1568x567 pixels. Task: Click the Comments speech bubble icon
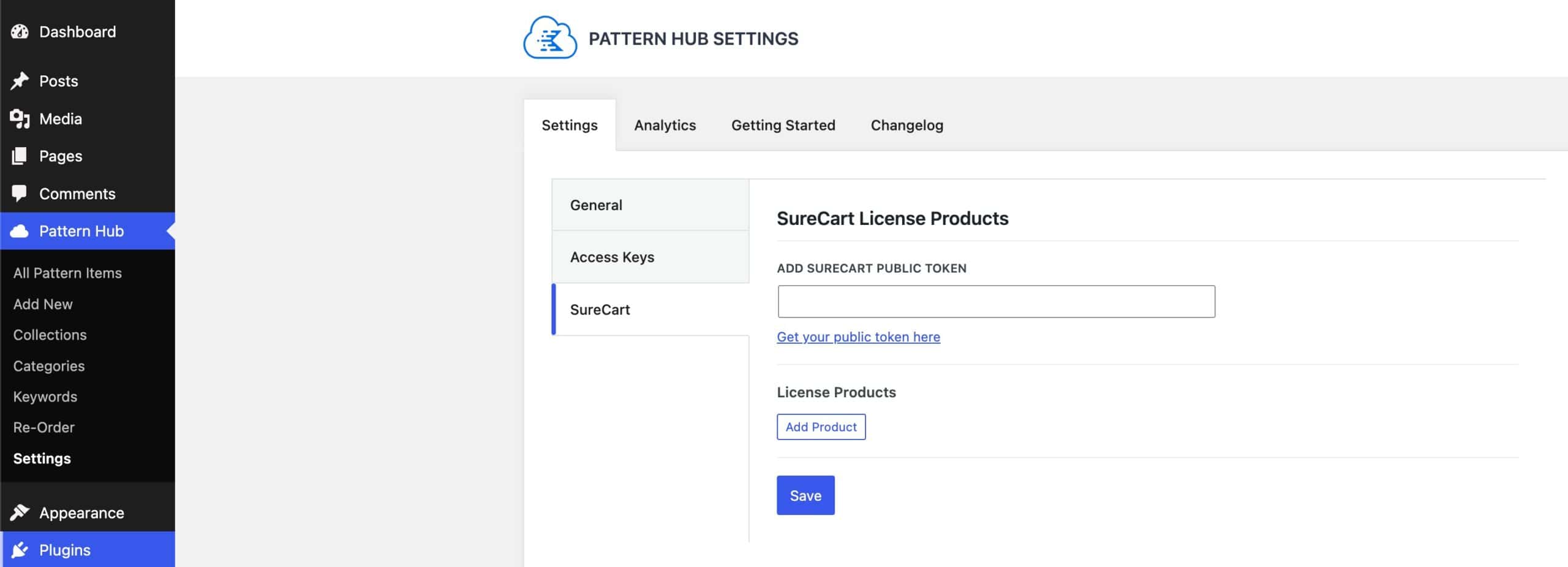[x=20, y=194]
